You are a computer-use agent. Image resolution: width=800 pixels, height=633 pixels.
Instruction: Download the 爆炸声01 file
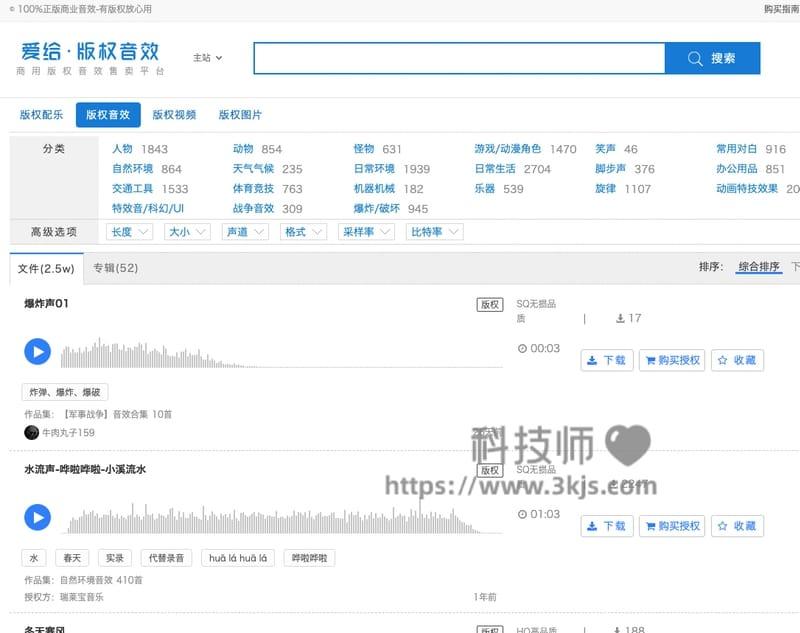[607, 361]
